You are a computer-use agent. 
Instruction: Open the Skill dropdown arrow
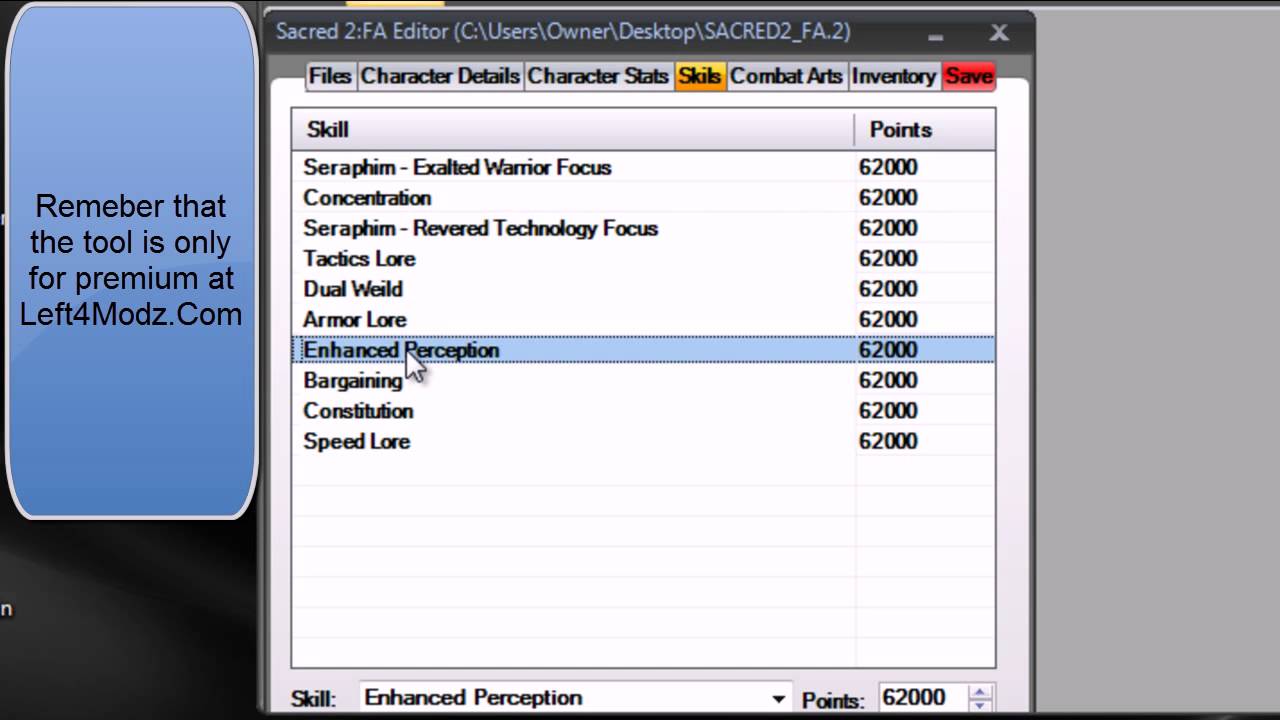(x=778, y=699)
